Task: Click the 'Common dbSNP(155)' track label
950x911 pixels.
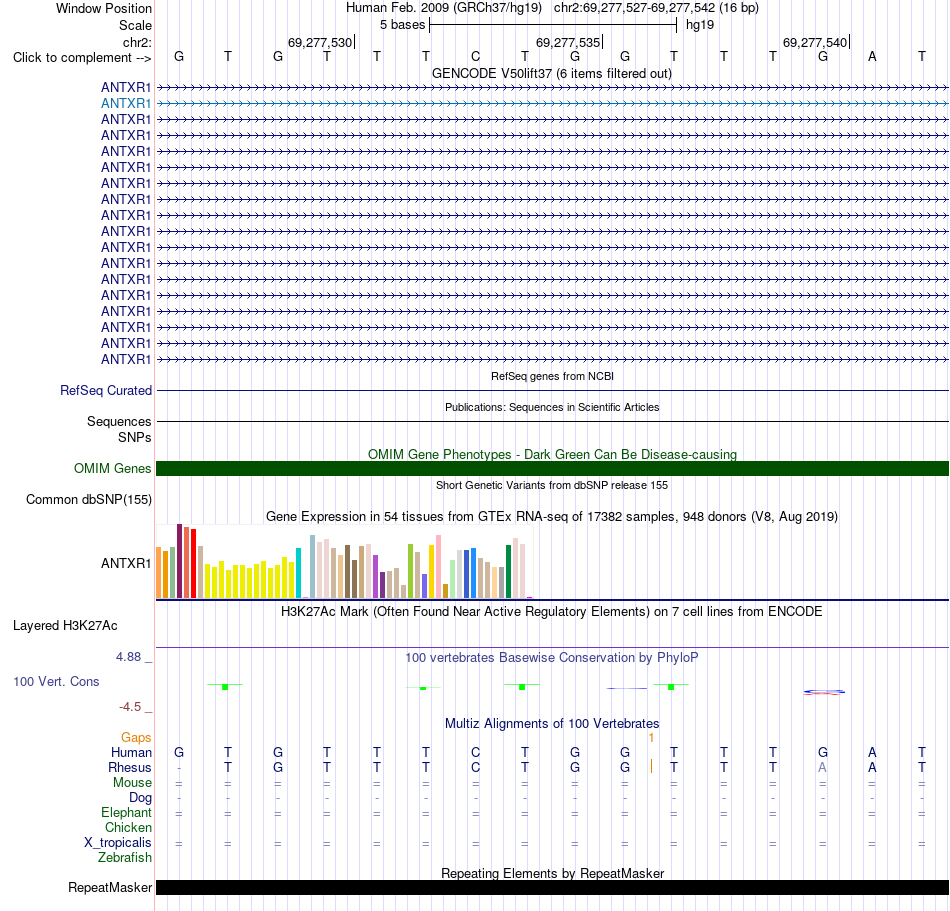Action: click(88, 500)
